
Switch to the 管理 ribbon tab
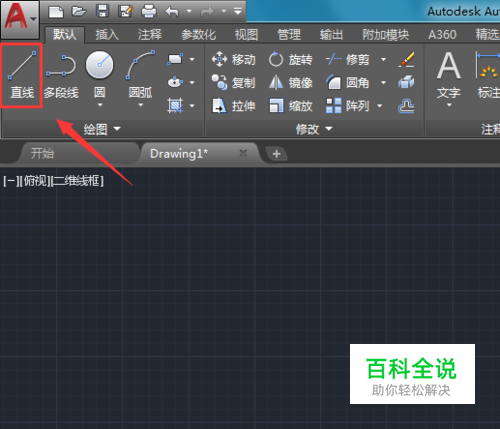click(x=289, y=34)
